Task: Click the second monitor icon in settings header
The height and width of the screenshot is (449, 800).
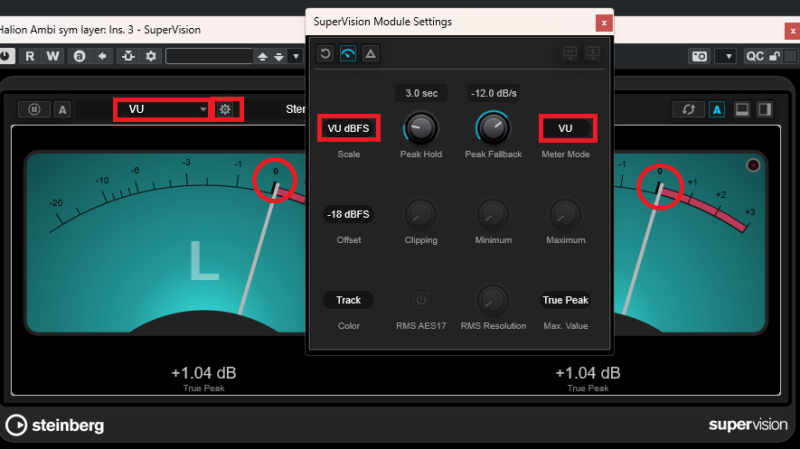Action: click(x=592, y=53)
